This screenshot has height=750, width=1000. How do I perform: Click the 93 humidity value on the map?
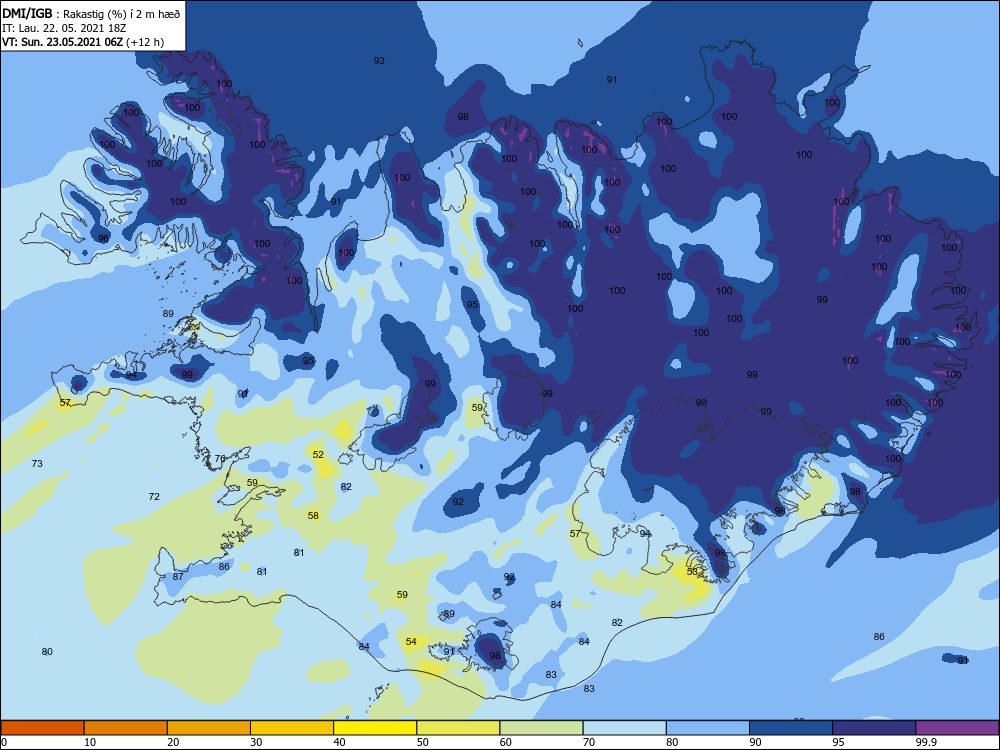point(379,61)
